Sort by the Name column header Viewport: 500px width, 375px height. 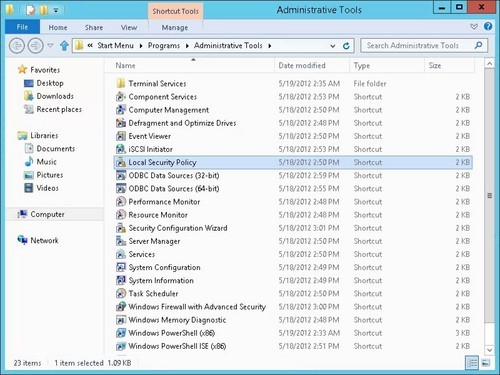coord(190,65)
